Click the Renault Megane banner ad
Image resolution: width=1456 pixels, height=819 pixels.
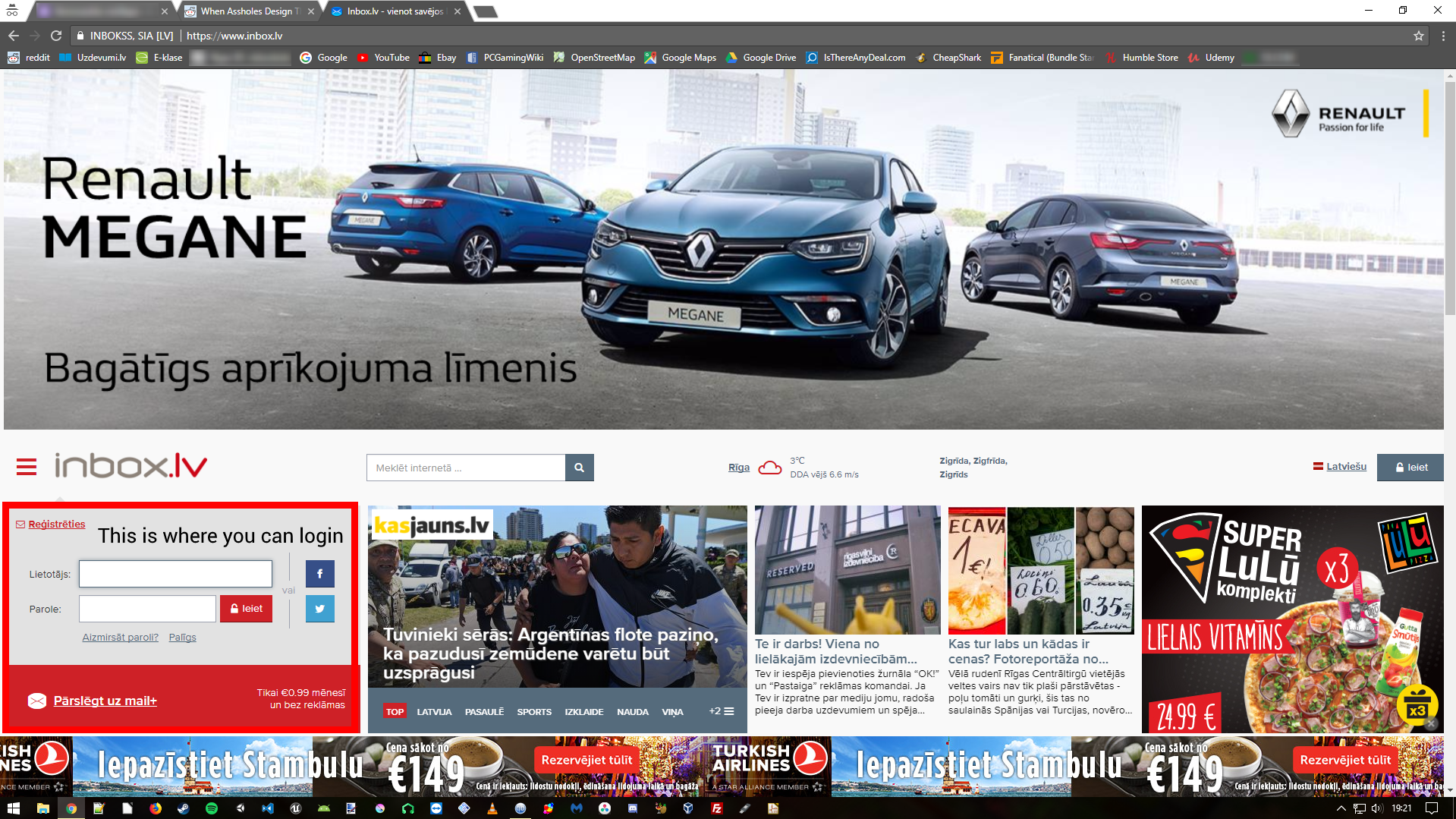pos(724,250)
